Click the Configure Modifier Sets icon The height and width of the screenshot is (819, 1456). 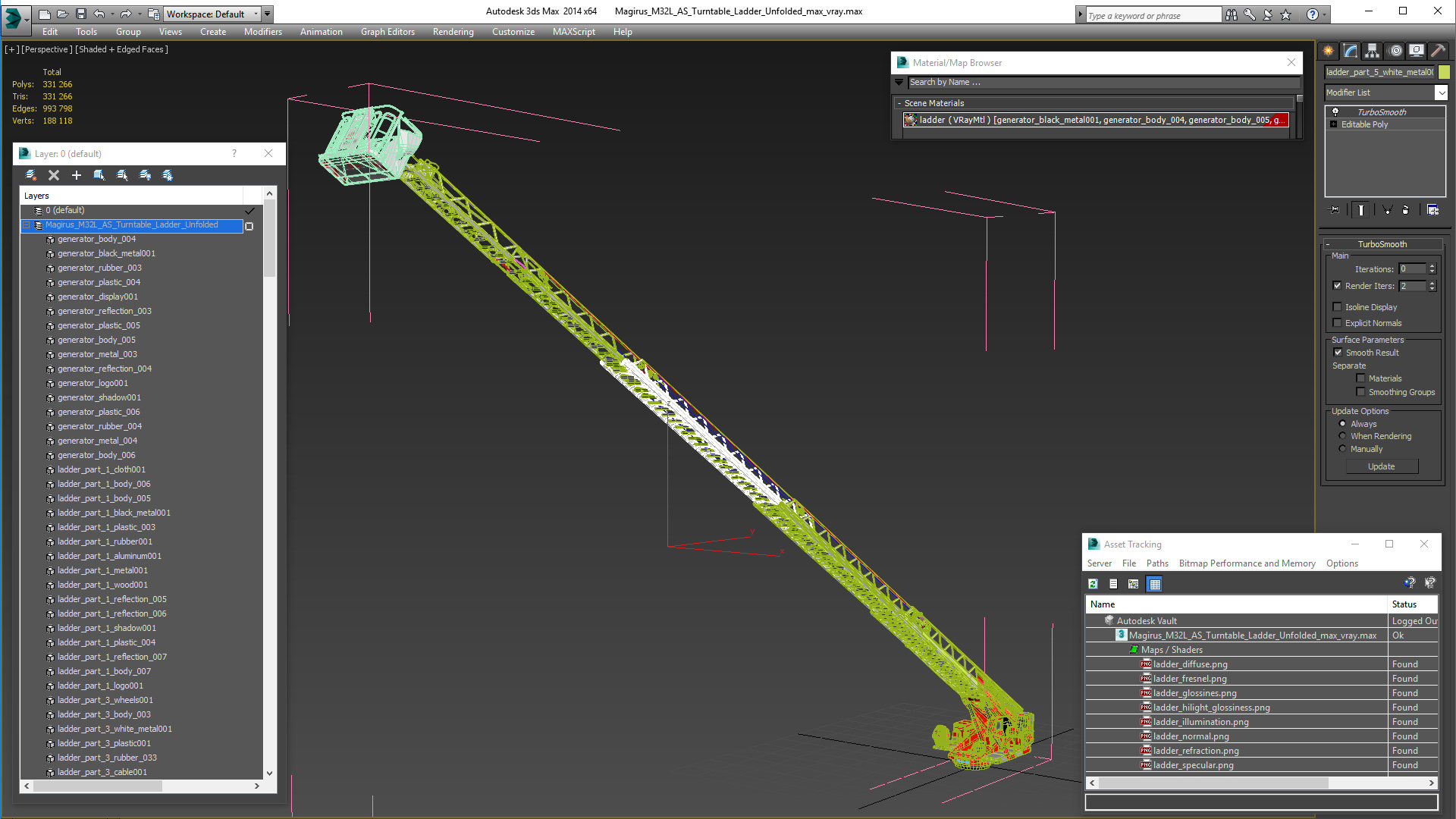point(1433,210)
